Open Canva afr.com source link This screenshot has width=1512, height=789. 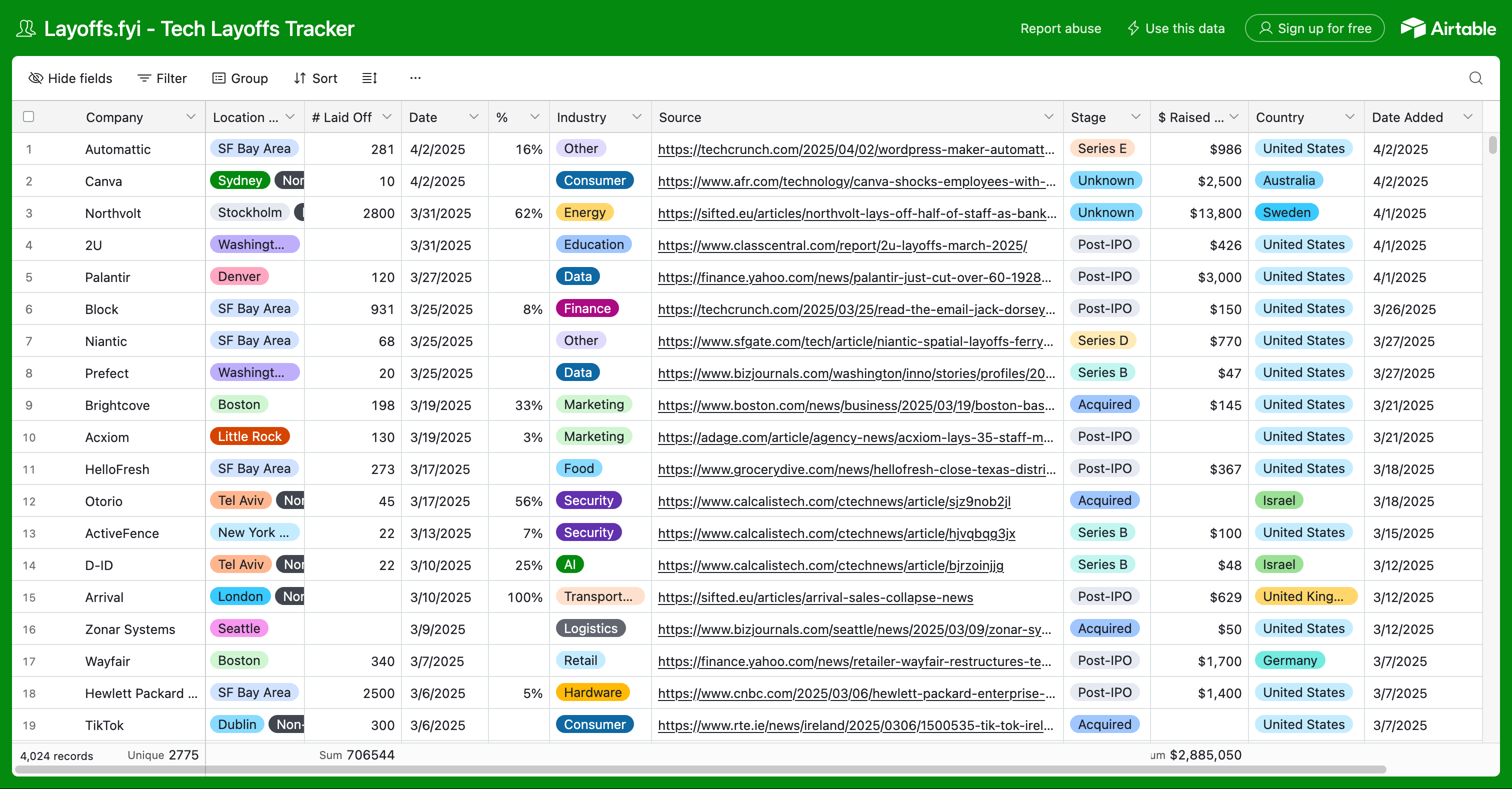pos(856,181)
